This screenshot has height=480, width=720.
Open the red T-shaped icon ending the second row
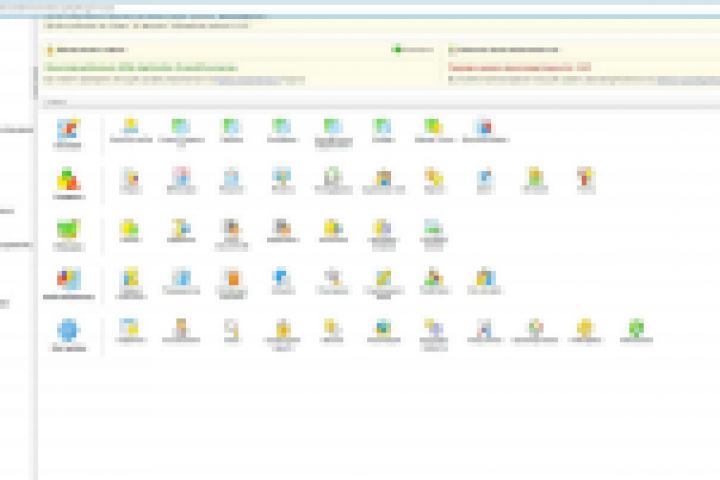point(585,177)
